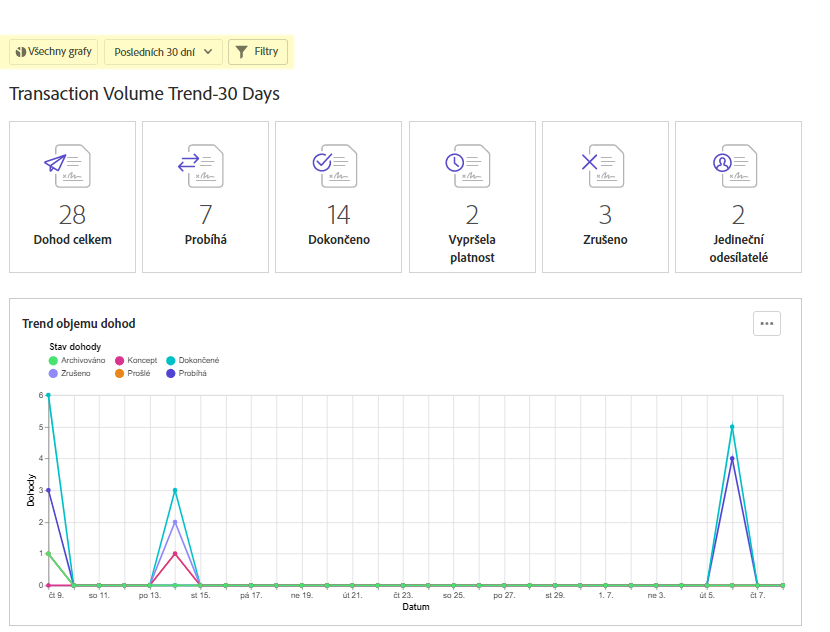
Task: Open the Posledních 30 dní dropdown
Action: point(163,52)
